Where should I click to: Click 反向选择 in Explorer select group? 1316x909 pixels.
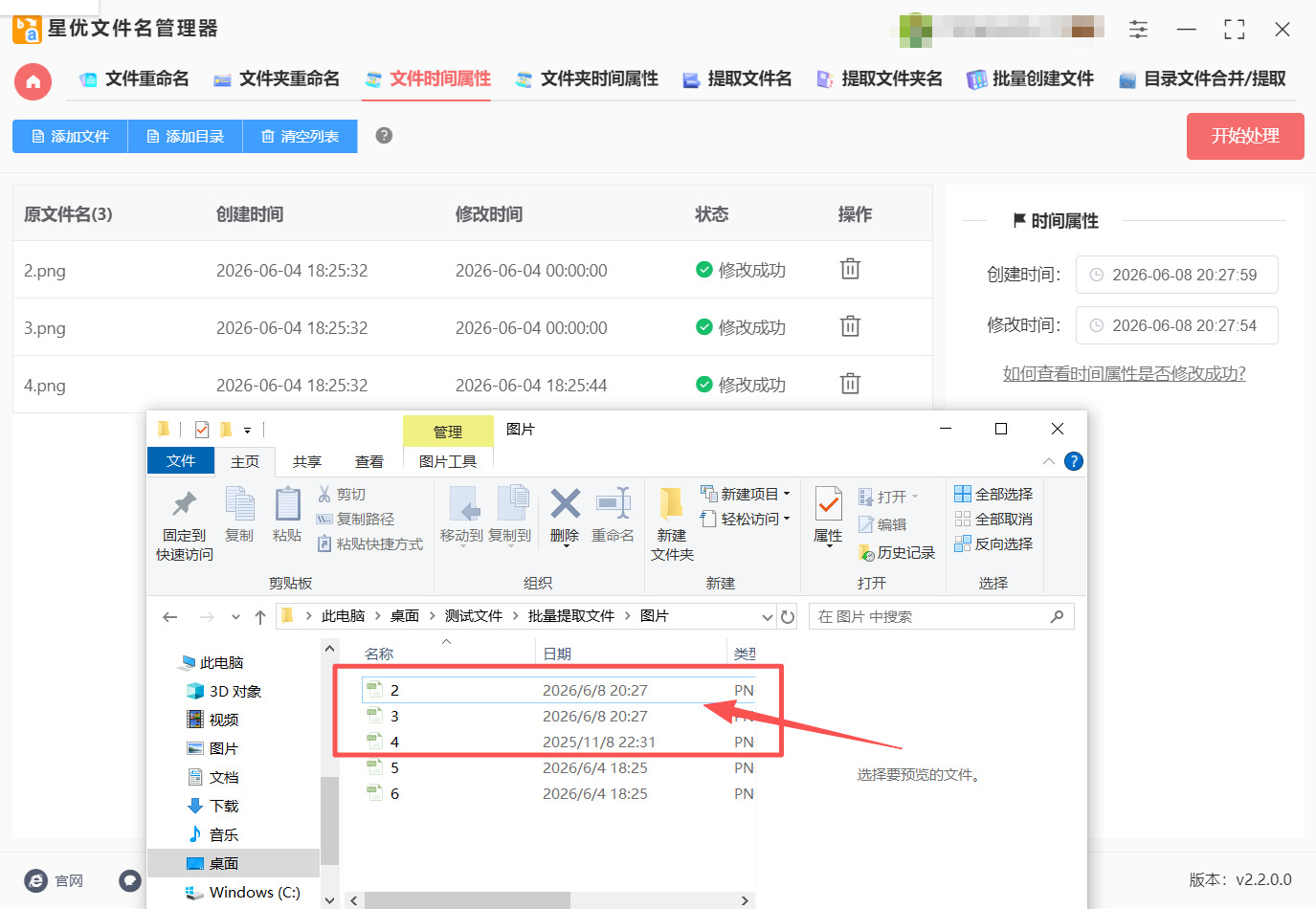pos(993,543)
